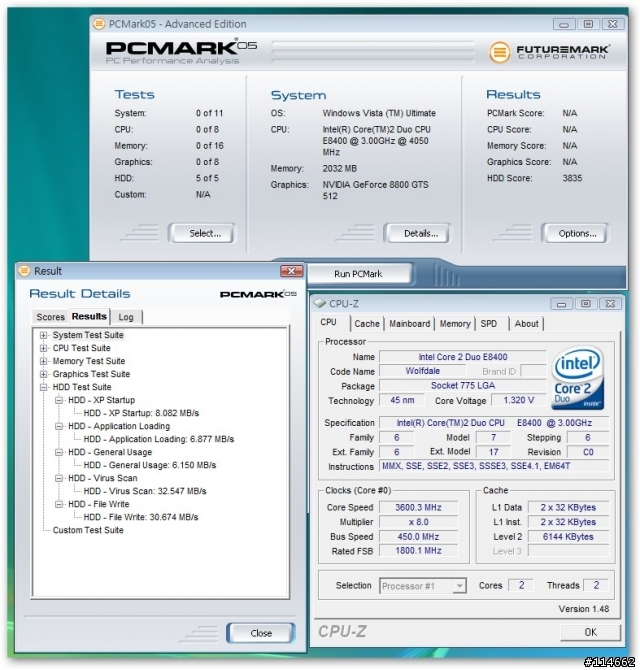The image size is (640, 670).
Task: Expand the CPU Test Suite node
Action: pos(43,348)
